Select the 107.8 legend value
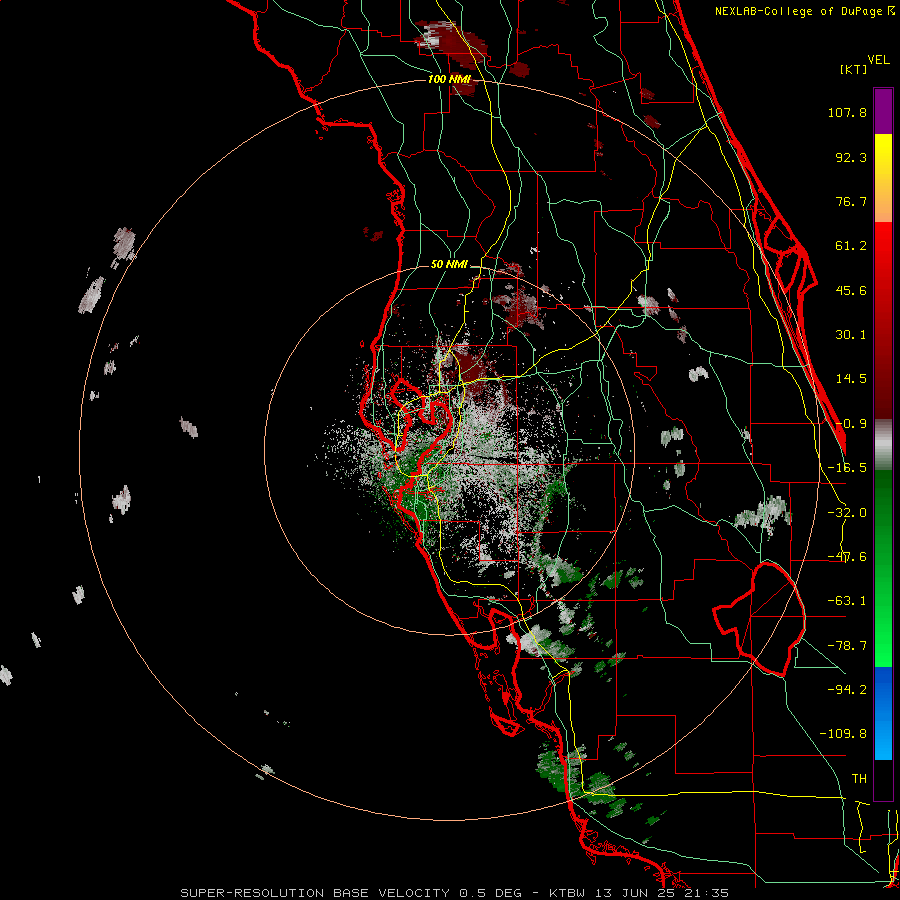 tap(847, 112)
